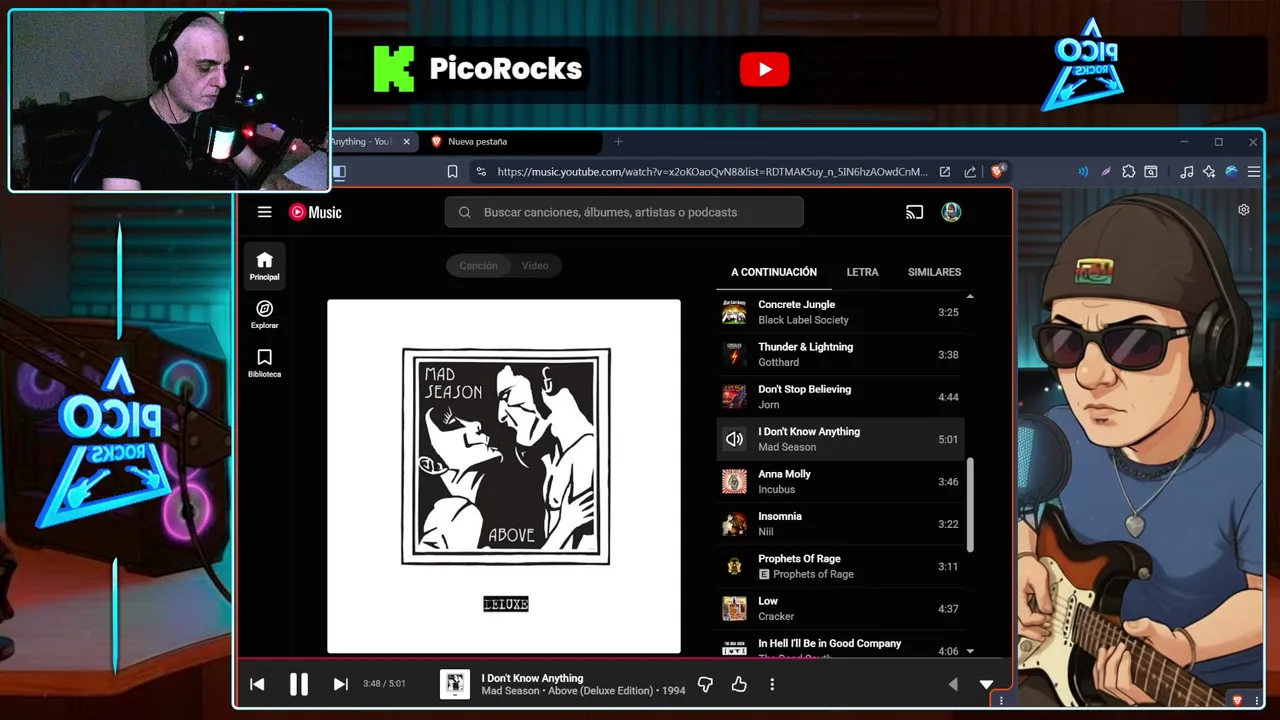Click the Buscar canciones search box
1280x720 pixels.
click(x=624, y=212)
